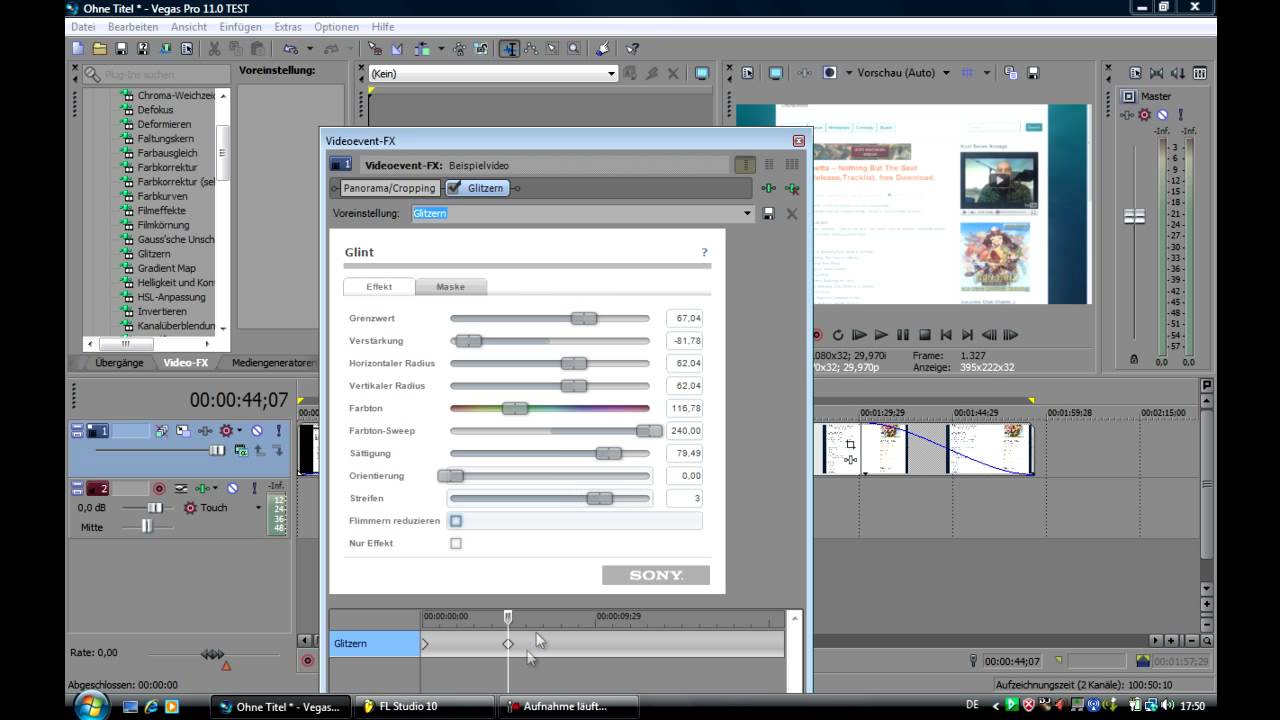Click the mixer dim output icon
1280x720 pixels.
(x=1179, y=73)
